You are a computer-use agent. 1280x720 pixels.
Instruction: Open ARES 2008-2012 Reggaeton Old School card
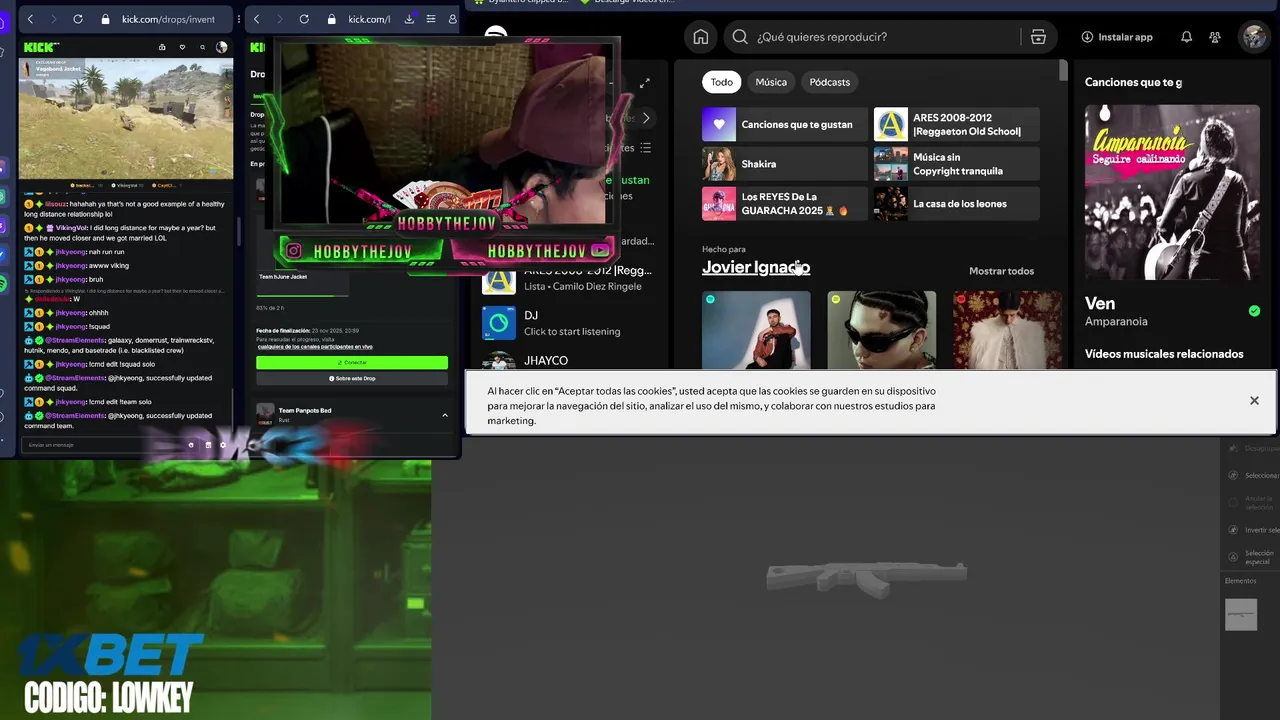pyautogui.click(x=956, y=125)
